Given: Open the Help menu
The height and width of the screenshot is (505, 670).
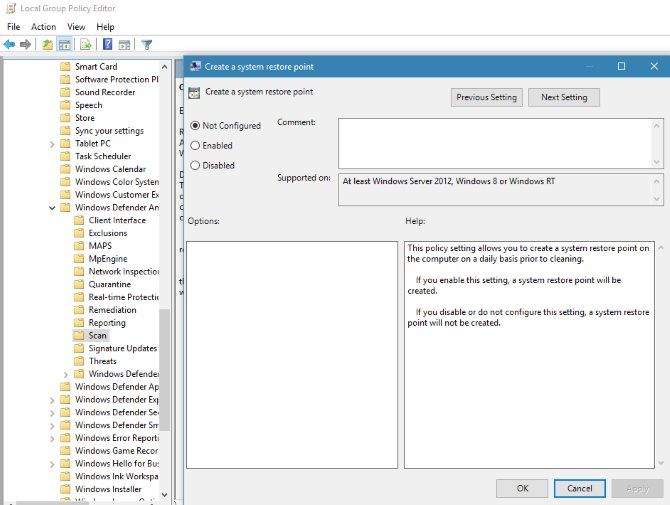Looking at the screenshot, I should (x=105, y=26).
